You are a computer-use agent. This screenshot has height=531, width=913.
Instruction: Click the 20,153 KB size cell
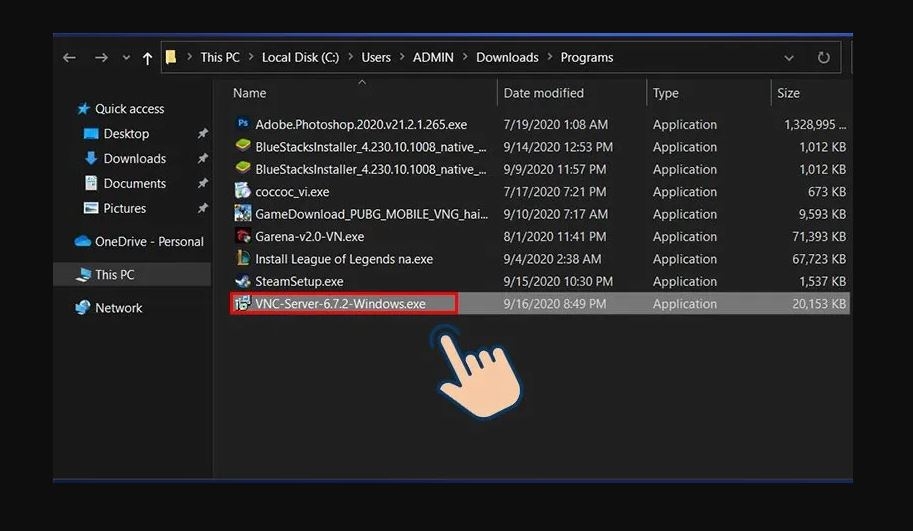coord(818,304)
